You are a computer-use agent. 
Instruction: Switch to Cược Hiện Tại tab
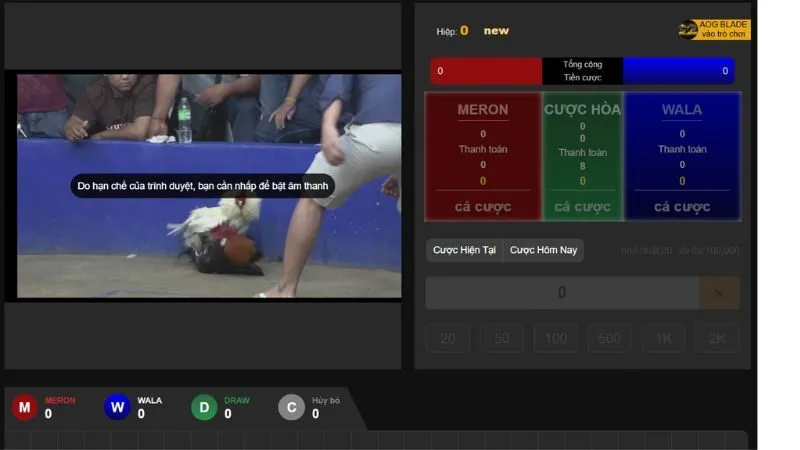[464, 250]
